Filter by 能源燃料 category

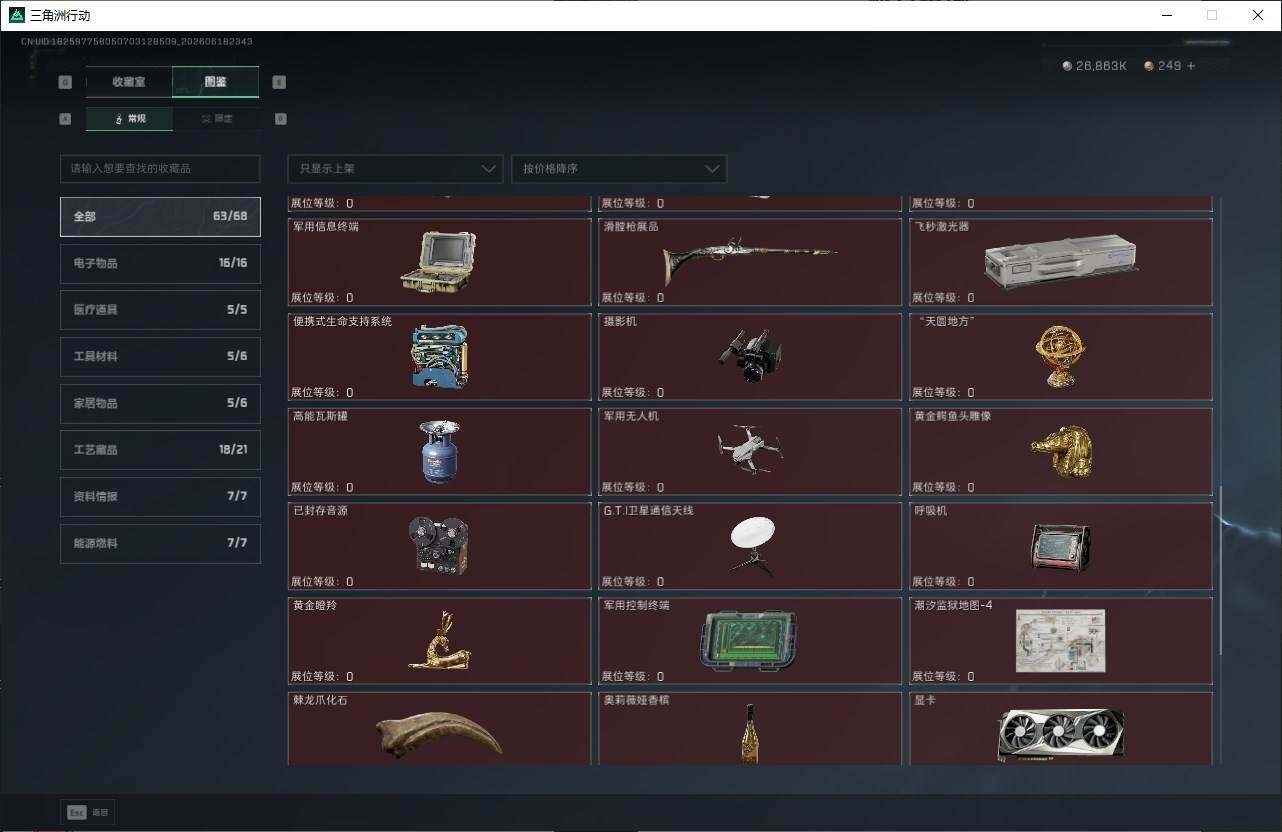point(160,543)
